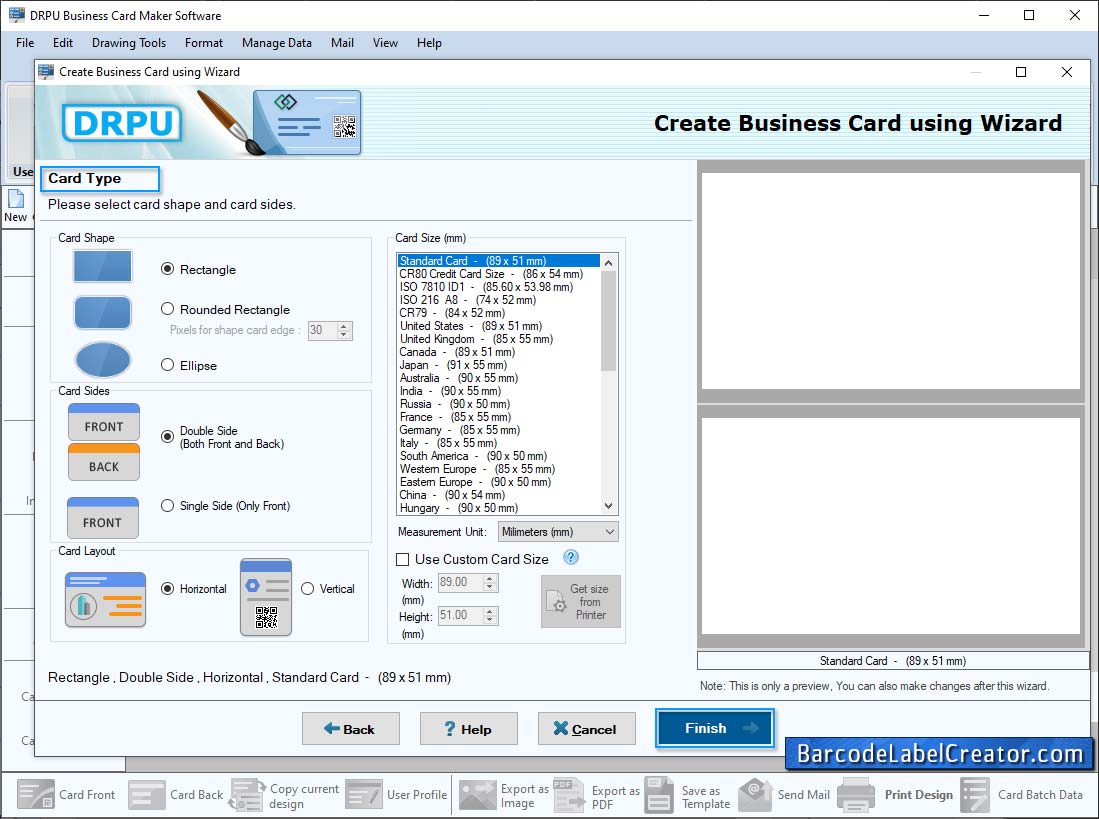Click the Double Side FRONT card icon
Screen dimensions: 1099x819
click(104, 422)
